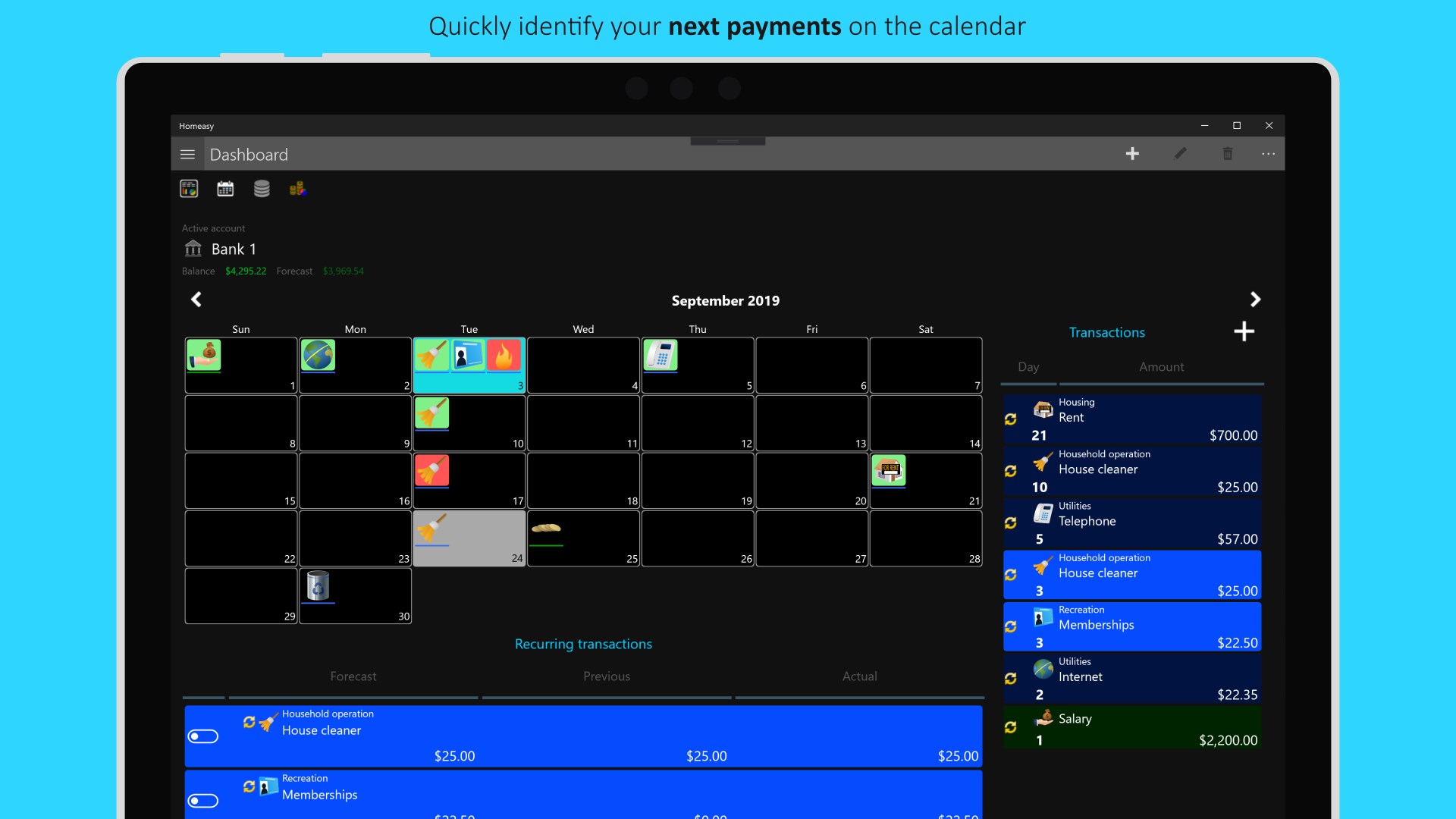The image size is (1456, 819).
Task: Click the add plus icon in the Dashboard toolbar
Action: pos(1132,154)
